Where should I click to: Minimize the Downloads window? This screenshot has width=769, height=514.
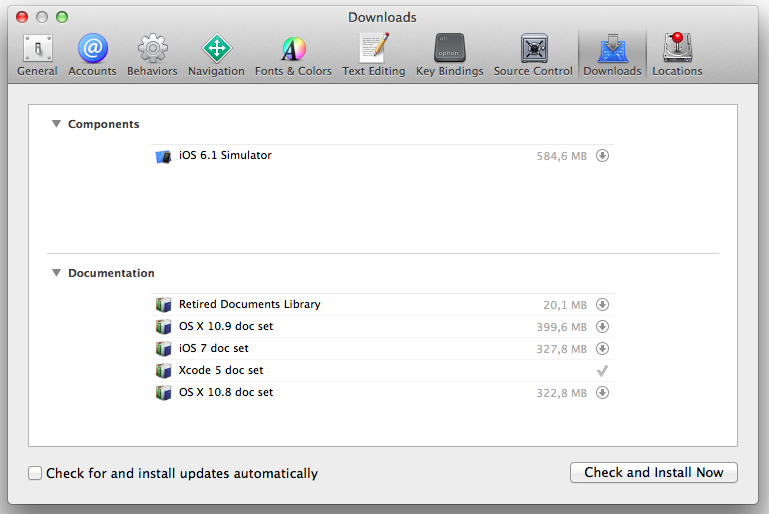42,17
